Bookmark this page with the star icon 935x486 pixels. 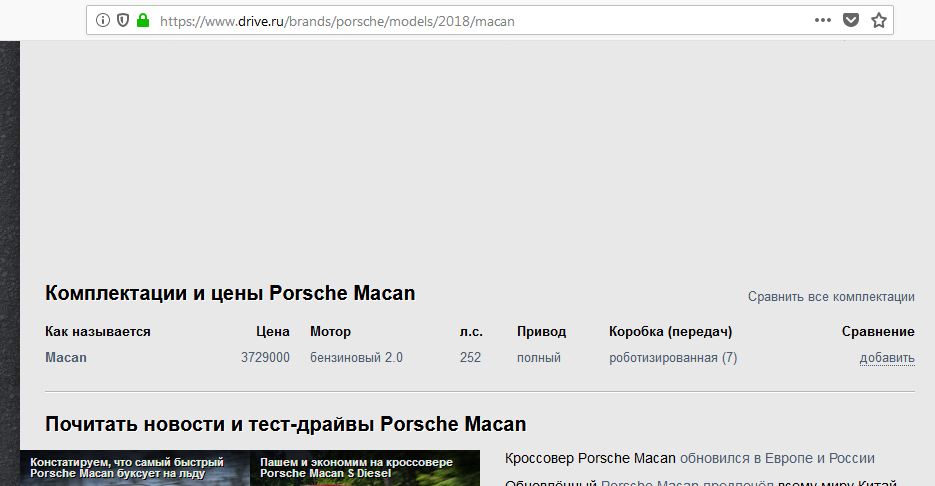click(879, 21)
